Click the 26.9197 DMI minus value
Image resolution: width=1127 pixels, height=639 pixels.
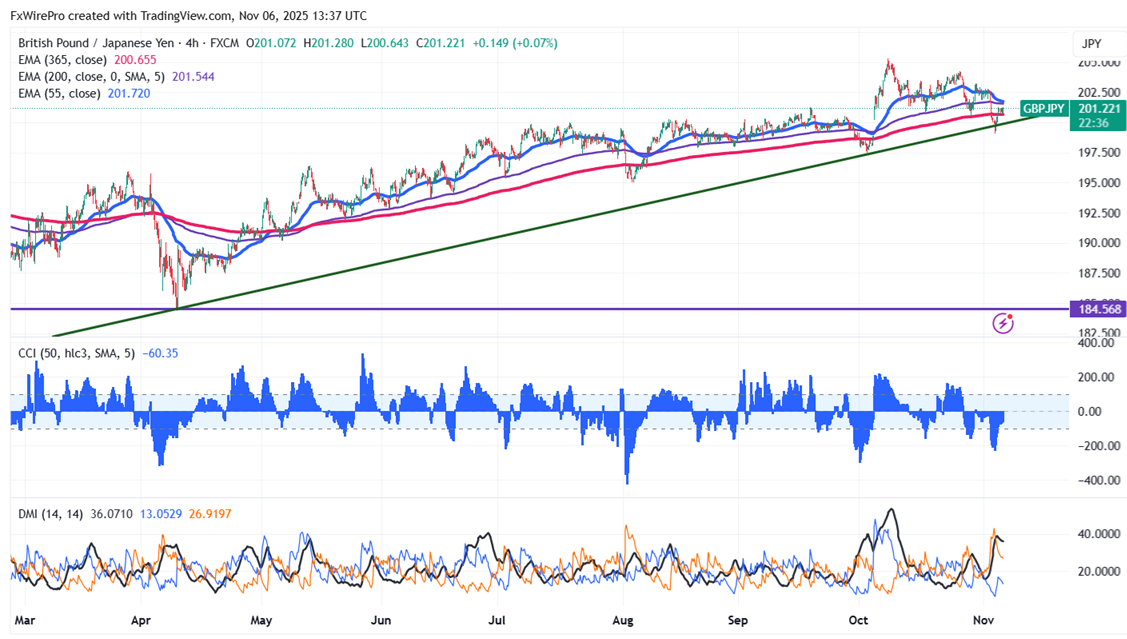tap(210, 514)
